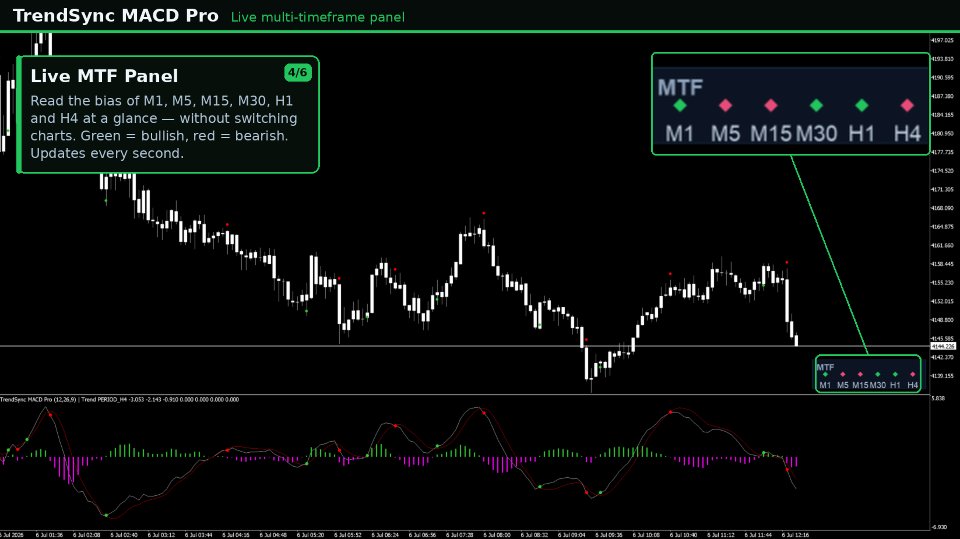This screenshot has height=539, width=960.
Task: Click the price axis label 4180.950
Action: (942, 134)
